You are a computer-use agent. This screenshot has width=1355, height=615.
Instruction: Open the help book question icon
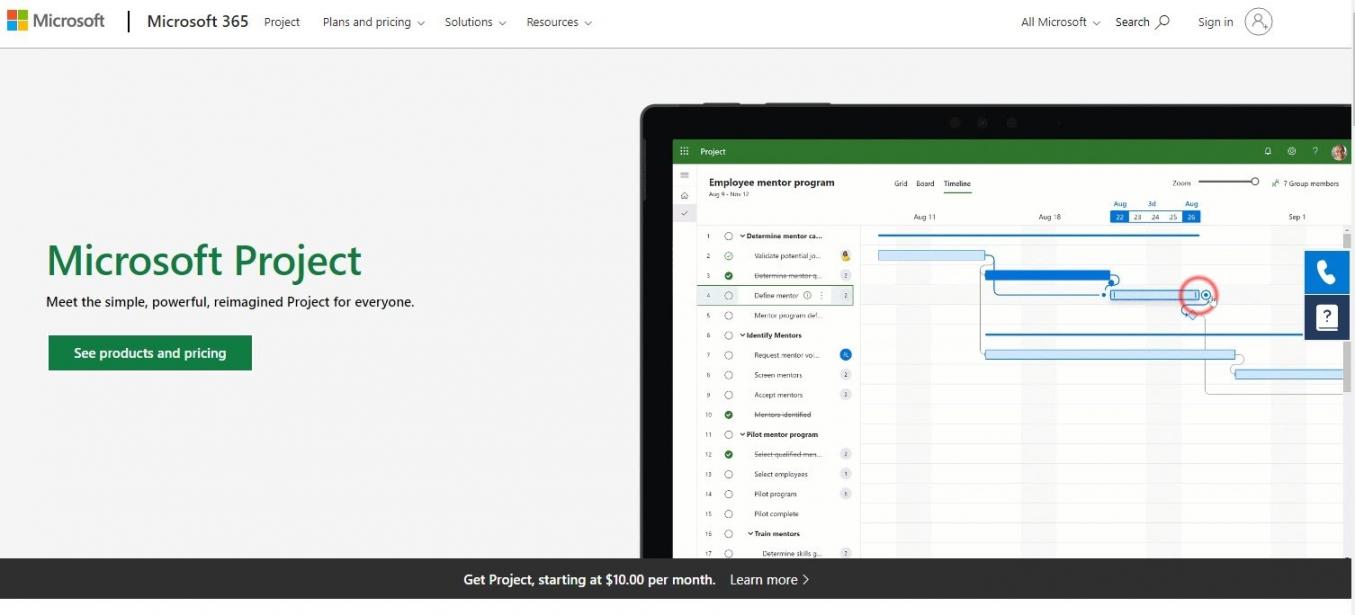point(1326,317)
